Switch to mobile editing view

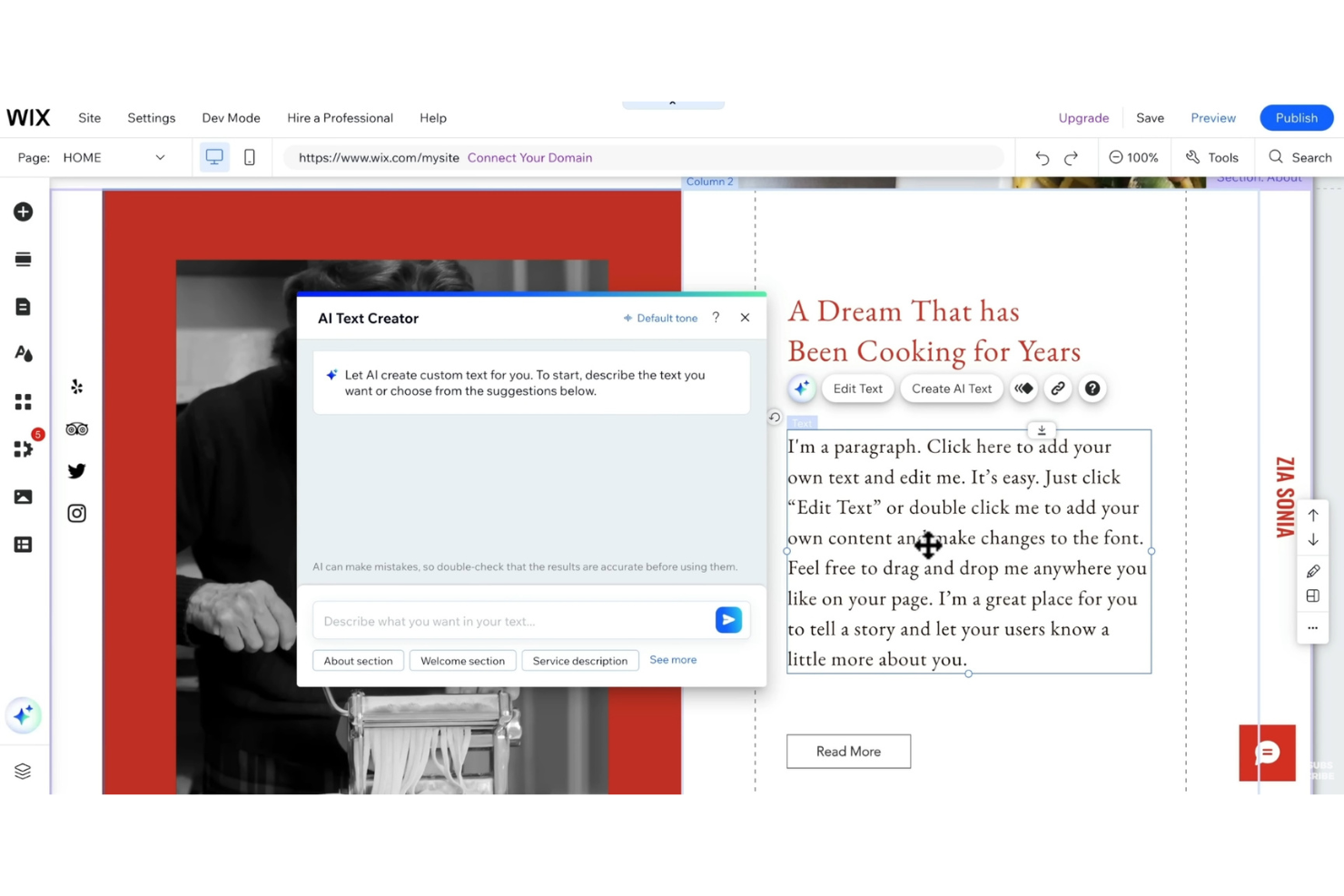pyautogui.click(x=250, y=156)
